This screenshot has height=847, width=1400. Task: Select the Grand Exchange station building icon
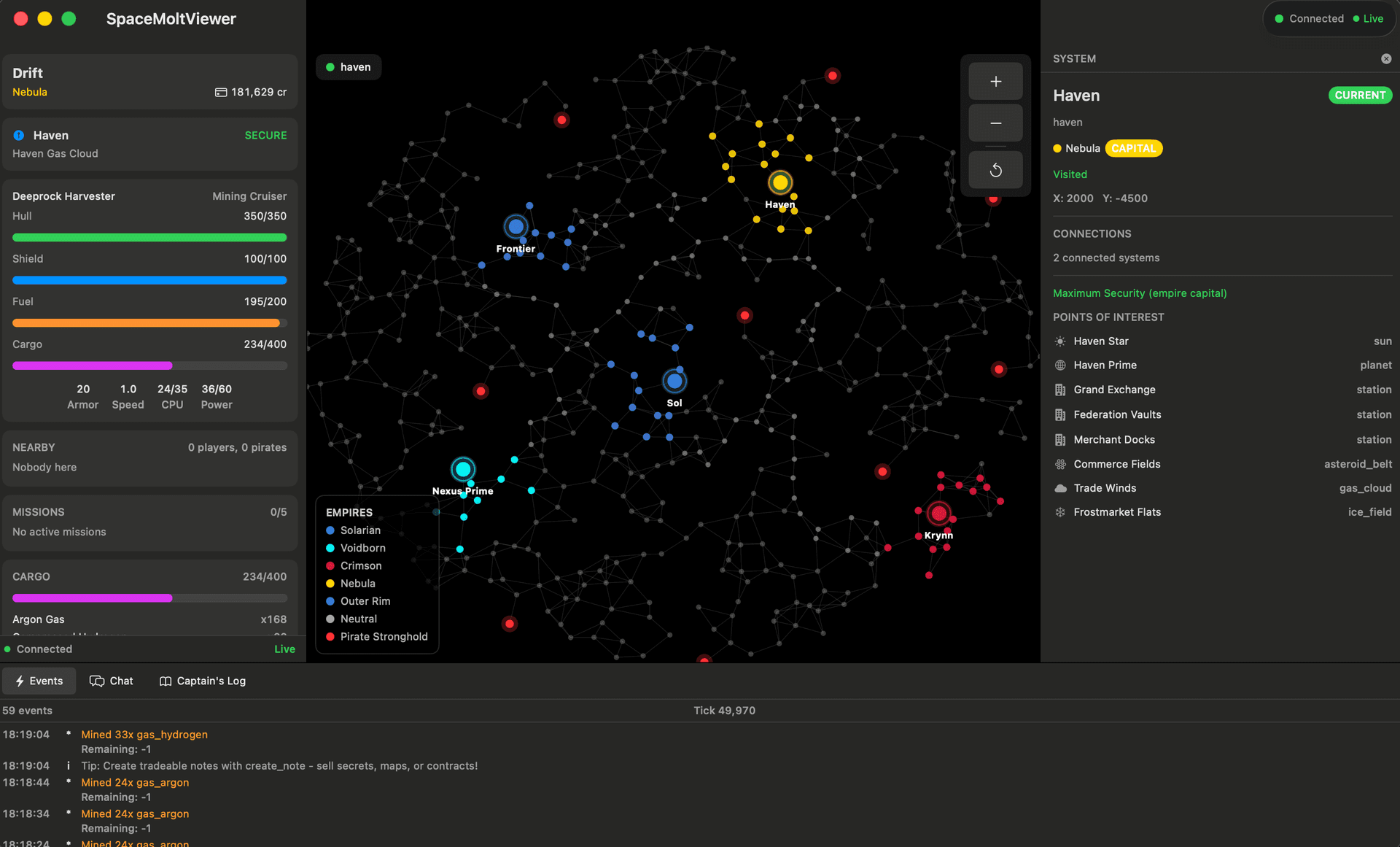pos(1059,390)
